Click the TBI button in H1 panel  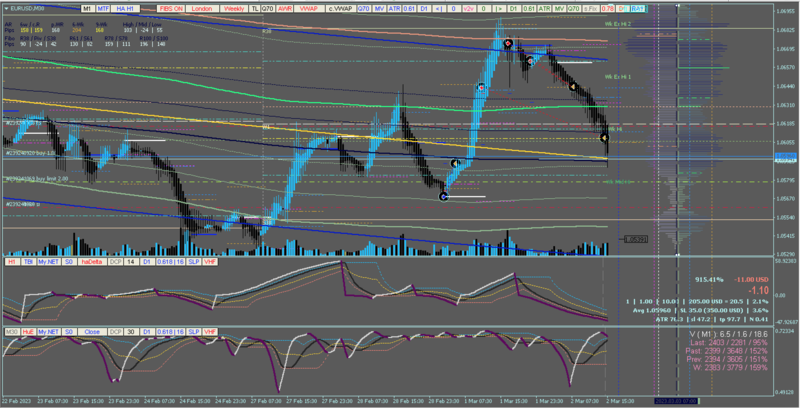(x=28, y=262)
